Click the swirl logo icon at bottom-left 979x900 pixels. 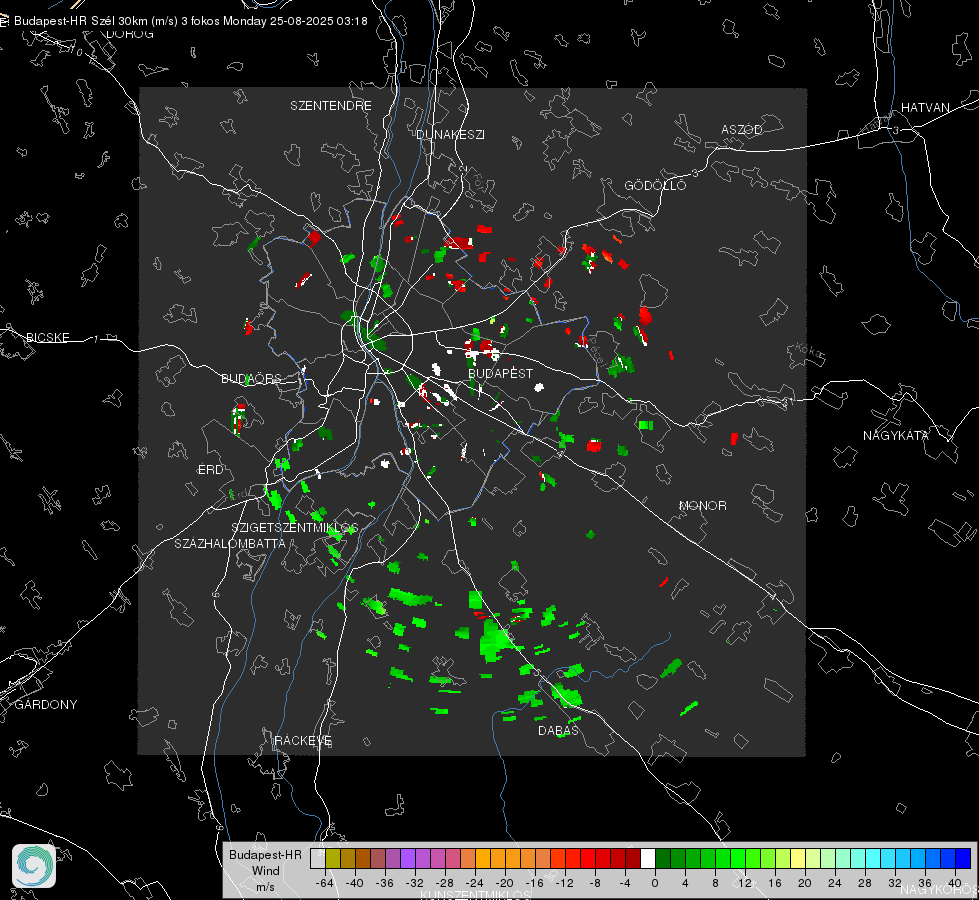coord(34,866)
